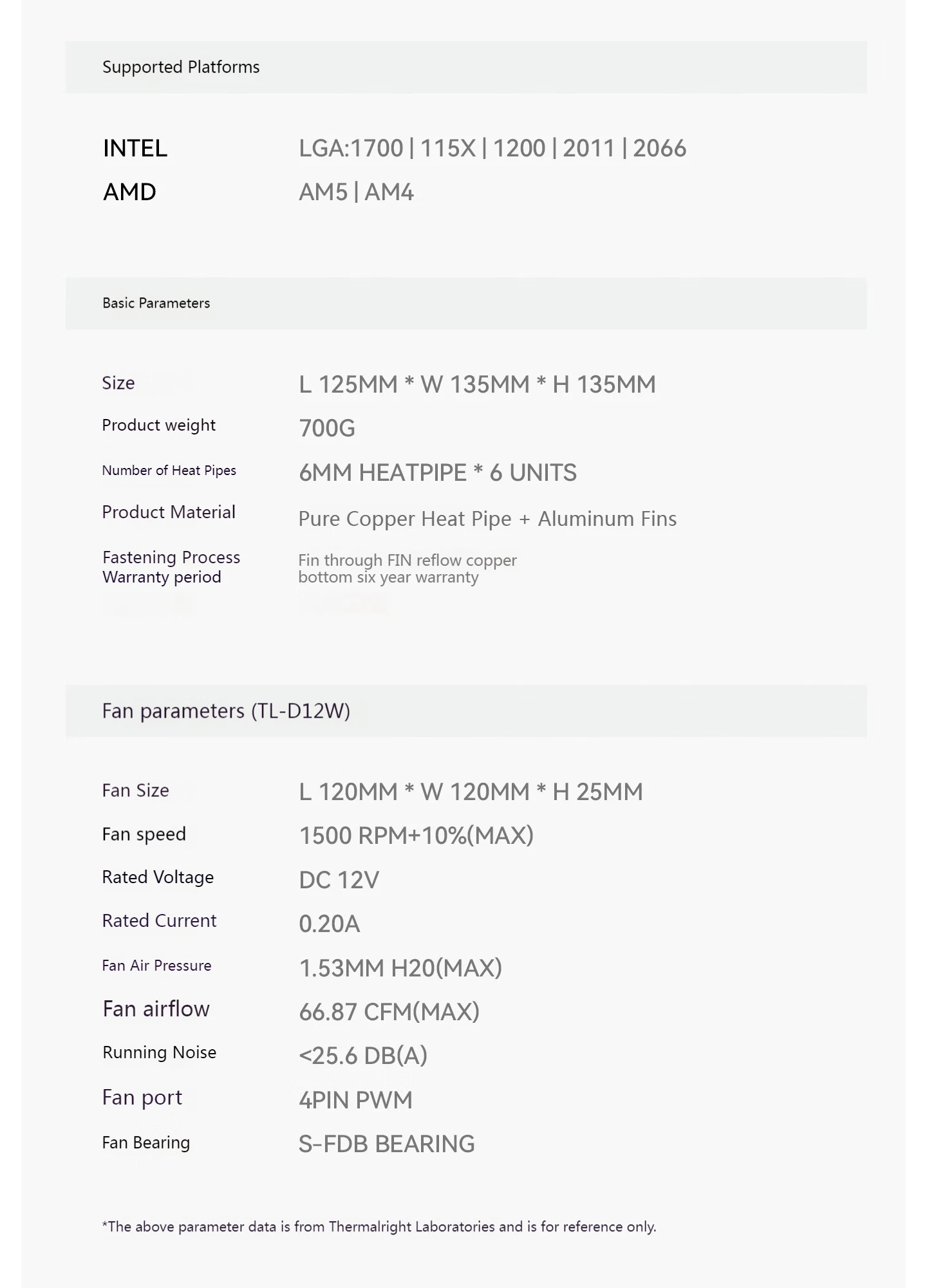The width and height of the screenshot is (927, 1288).
Task: Click the INTEL platform label
Action: pyautogui.click(x=135, y=149)
